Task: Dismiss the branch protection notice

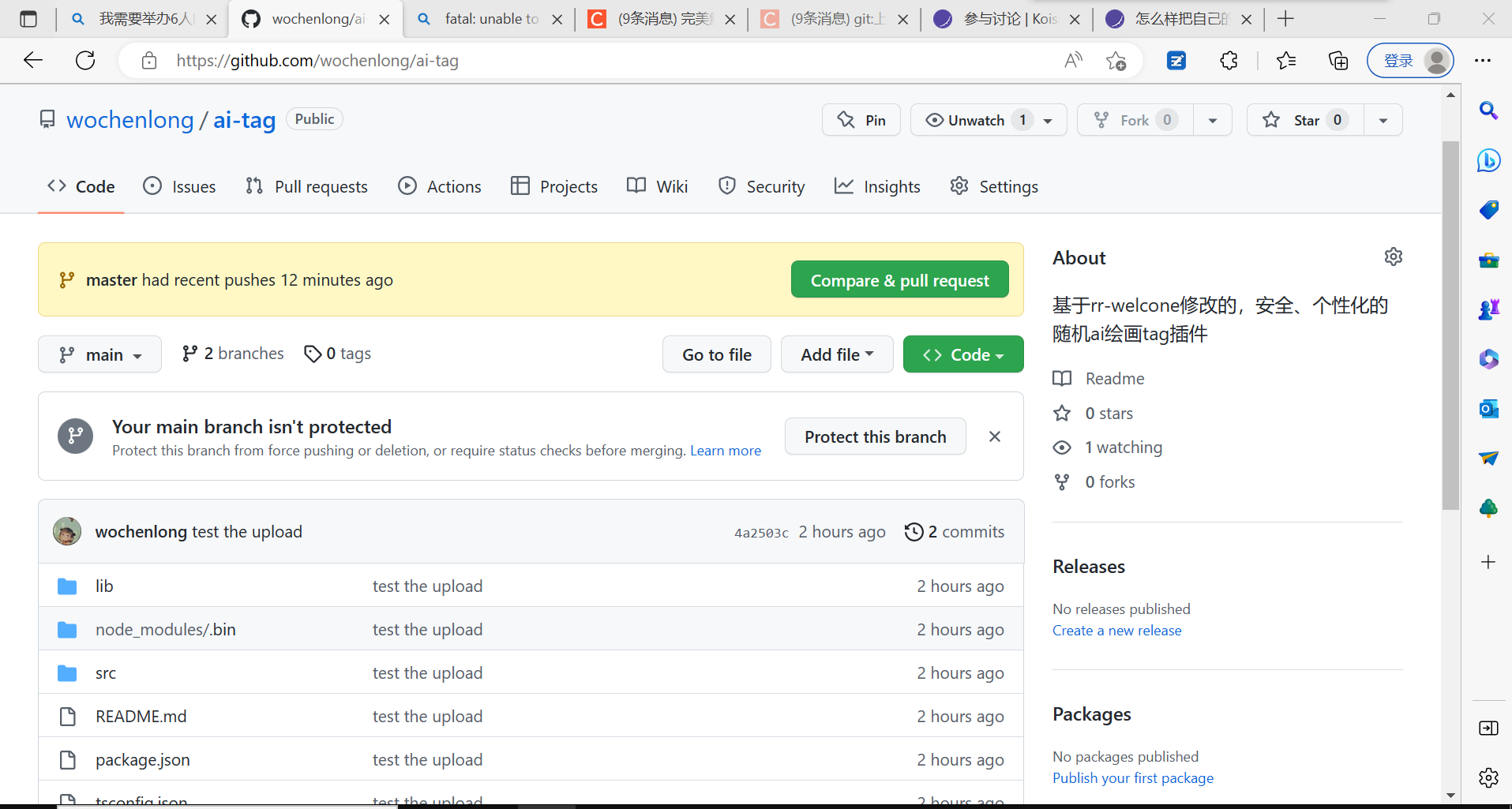Action: pyautogui.click(x=995, y=436)
